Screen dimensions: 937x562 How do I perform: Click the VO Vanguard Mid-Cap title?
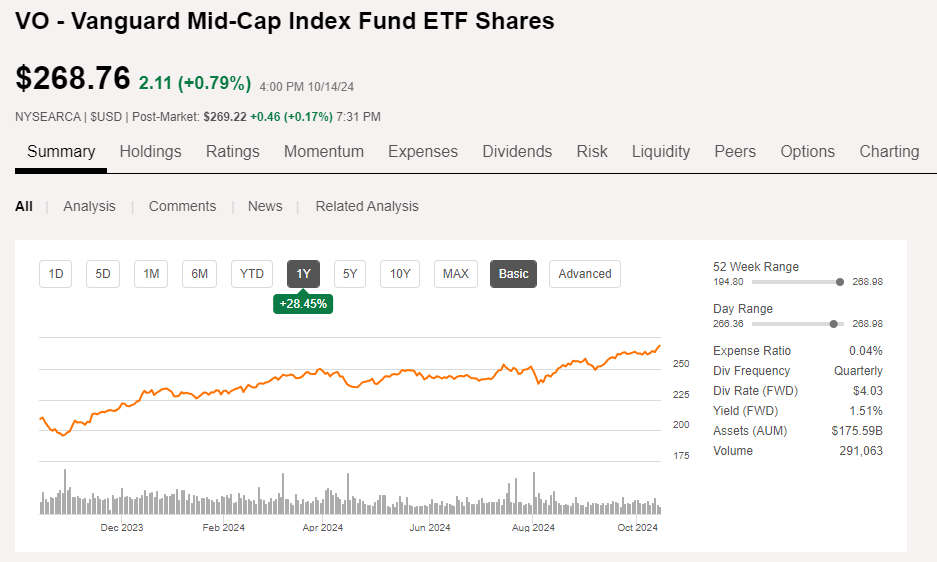(x=284, y=21)
